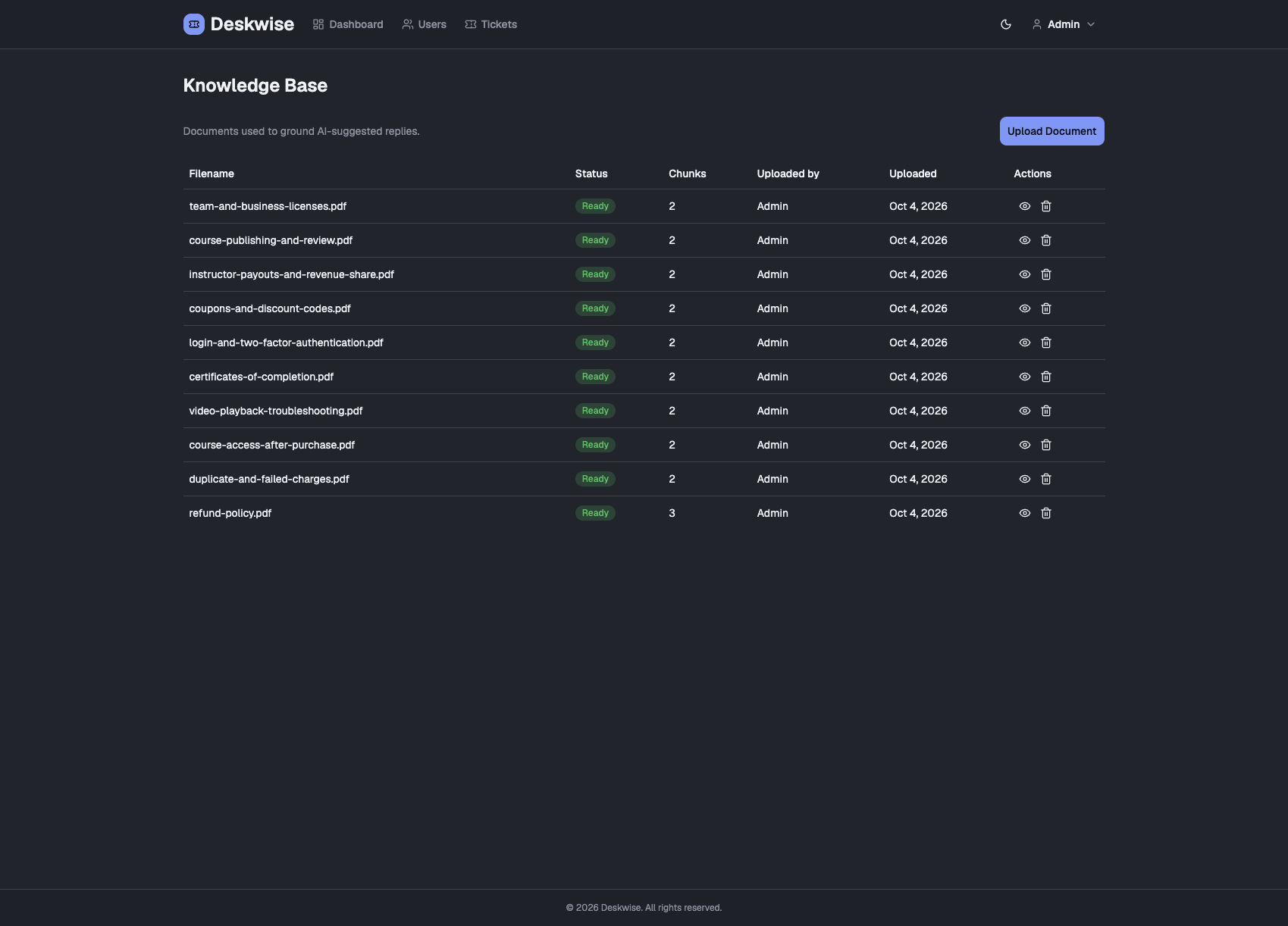View instructor-payouts-and-revenue-share.pdf with its eye icon
The height and width of the screenshot is (926, 1288).
point(1025,274)
